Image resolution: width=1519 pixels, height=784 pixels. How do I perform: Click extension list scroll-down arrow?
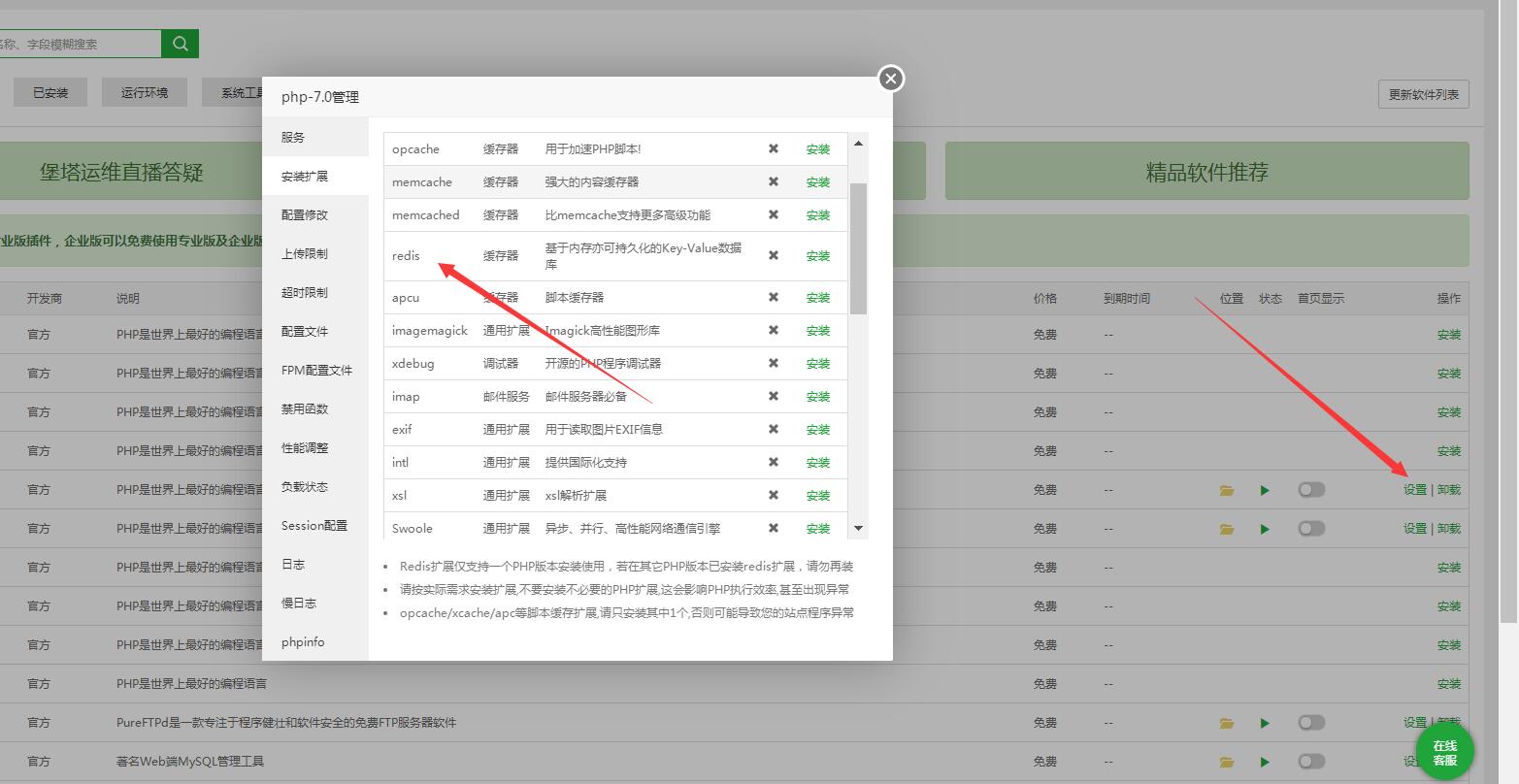point(858,528)
